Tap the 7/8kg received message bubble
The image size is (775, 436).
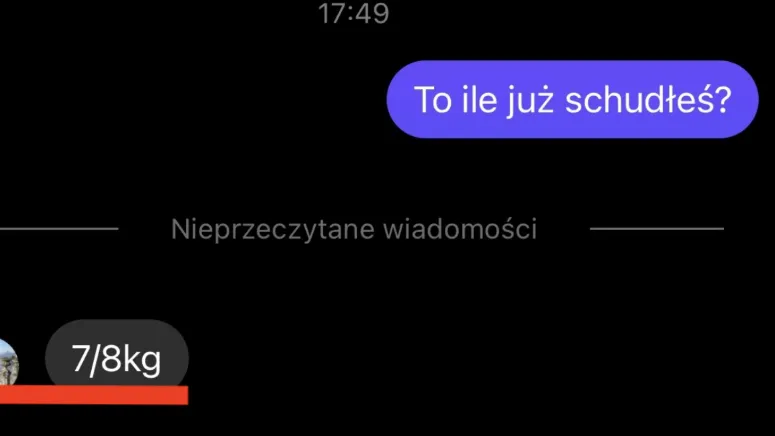pos(117,356)
